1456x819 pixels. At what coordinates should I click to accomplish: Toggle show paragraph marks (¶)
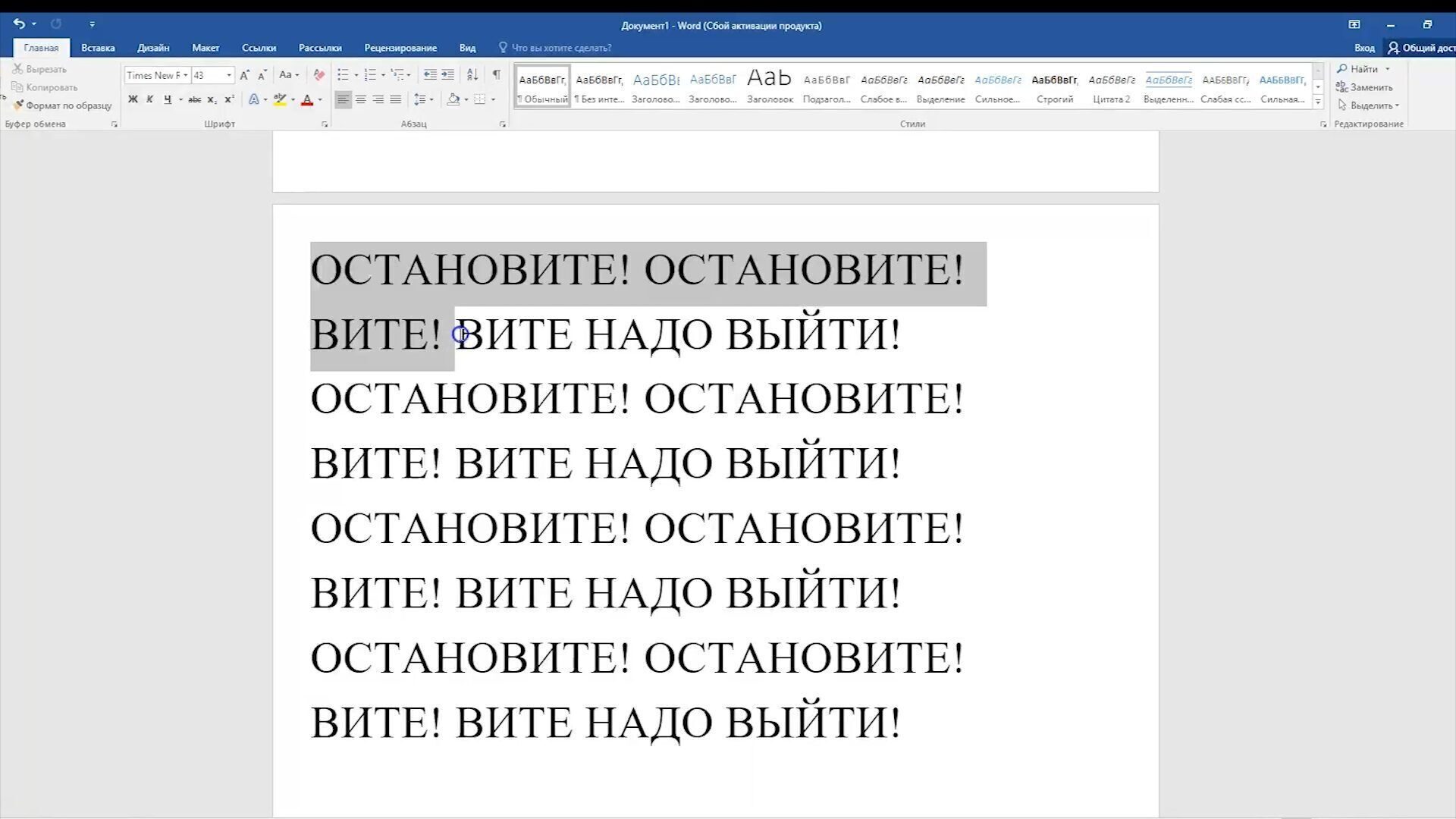pos(496,75)
